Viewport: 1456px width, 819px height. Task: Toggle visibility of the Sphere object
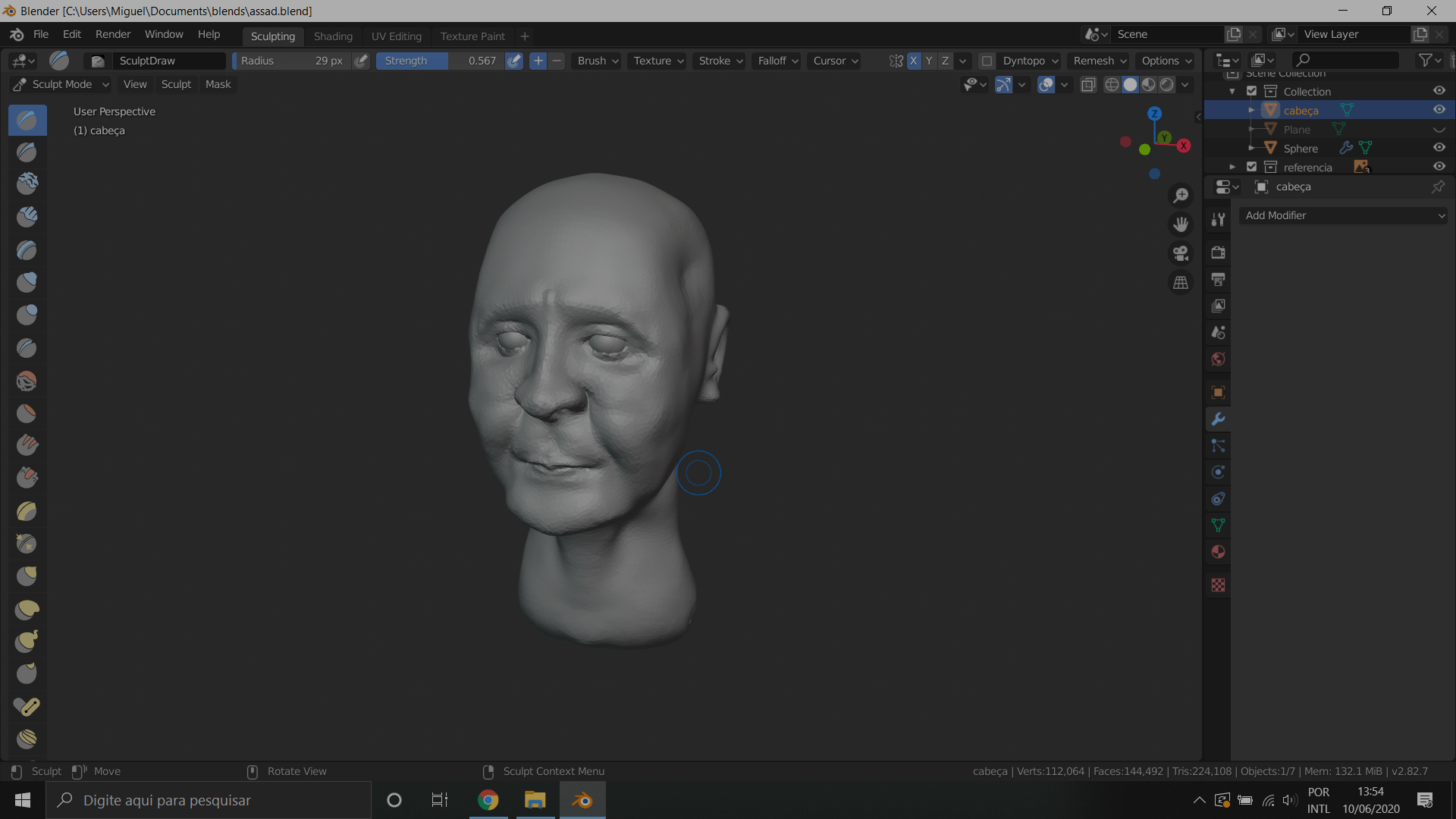pyautogui.click(x=1439, y=147)
